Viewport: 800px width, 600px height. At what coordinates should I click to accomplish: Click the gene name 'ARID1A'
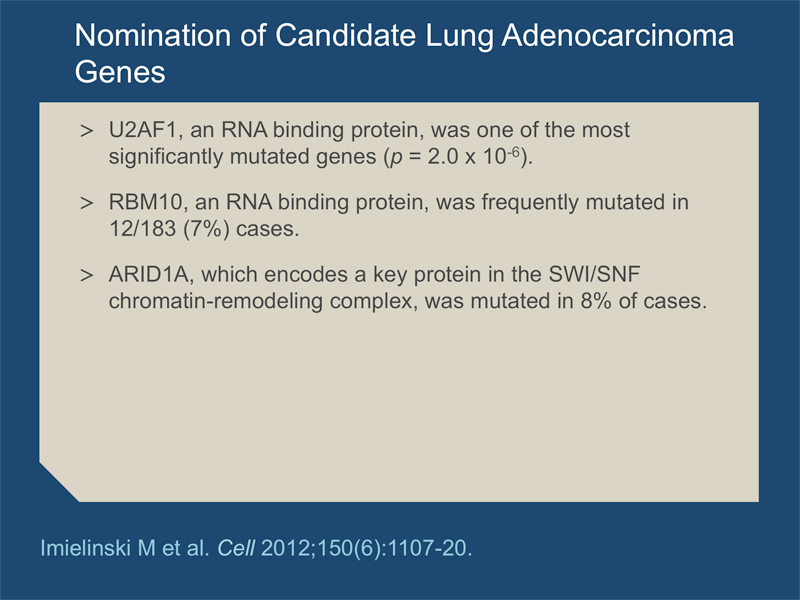pos(148,274)
